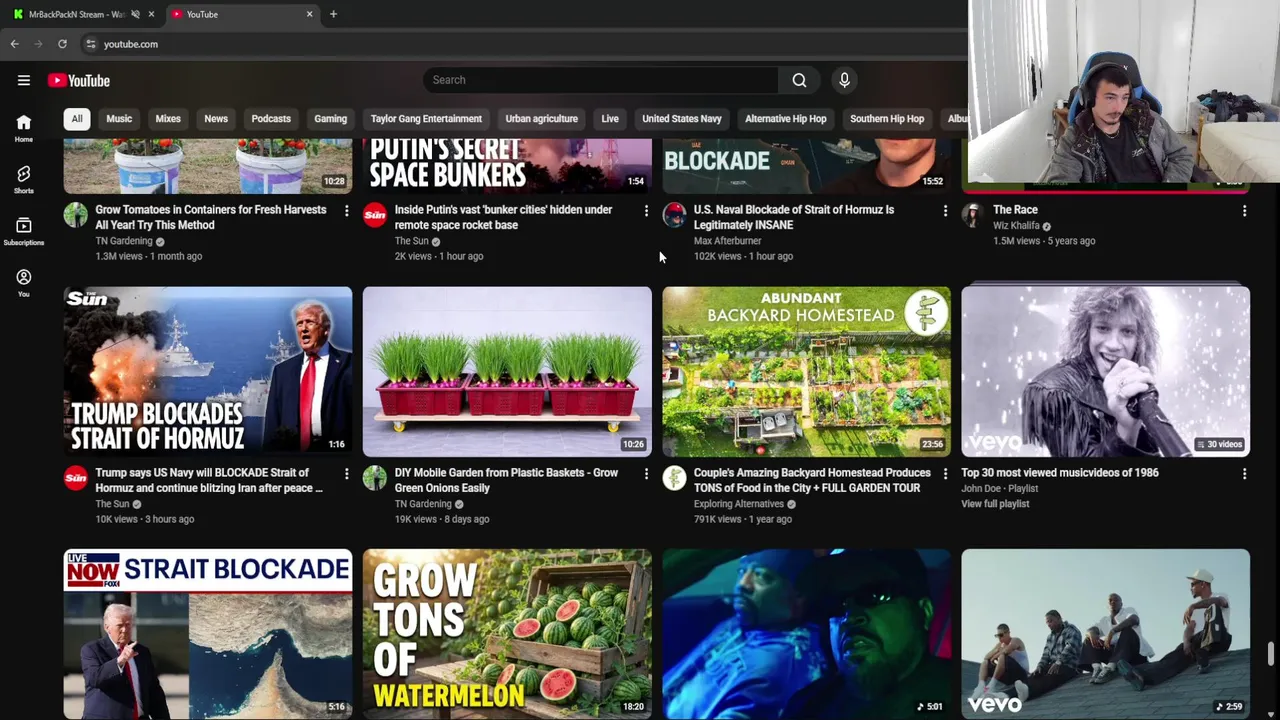This screenshot has height=720, width=1280.
Task: Open Max Afterburner channel name link
Action: coord(727,241)
